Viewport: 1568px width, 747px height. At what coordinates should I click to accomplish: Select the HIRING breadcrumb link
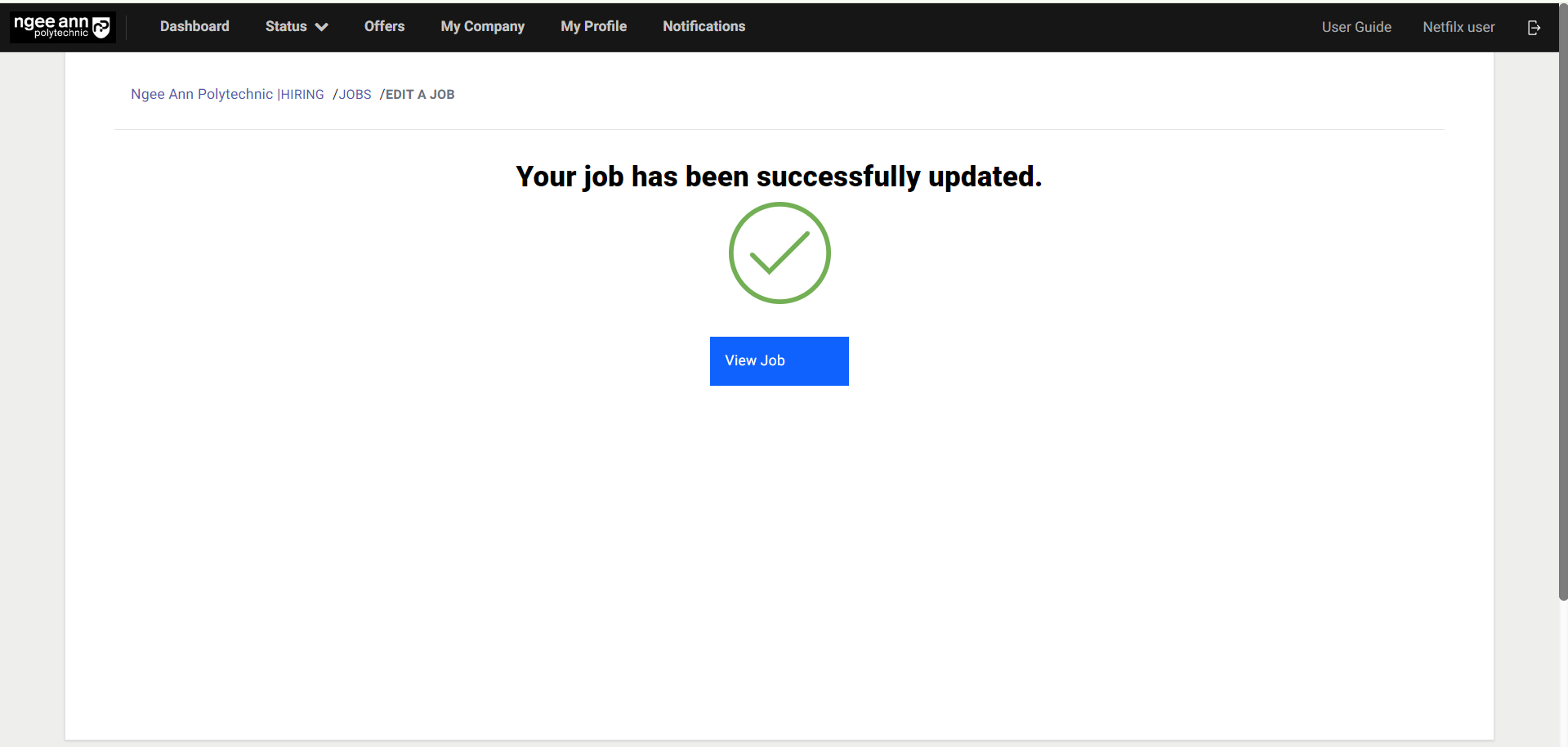coord(302,95)
